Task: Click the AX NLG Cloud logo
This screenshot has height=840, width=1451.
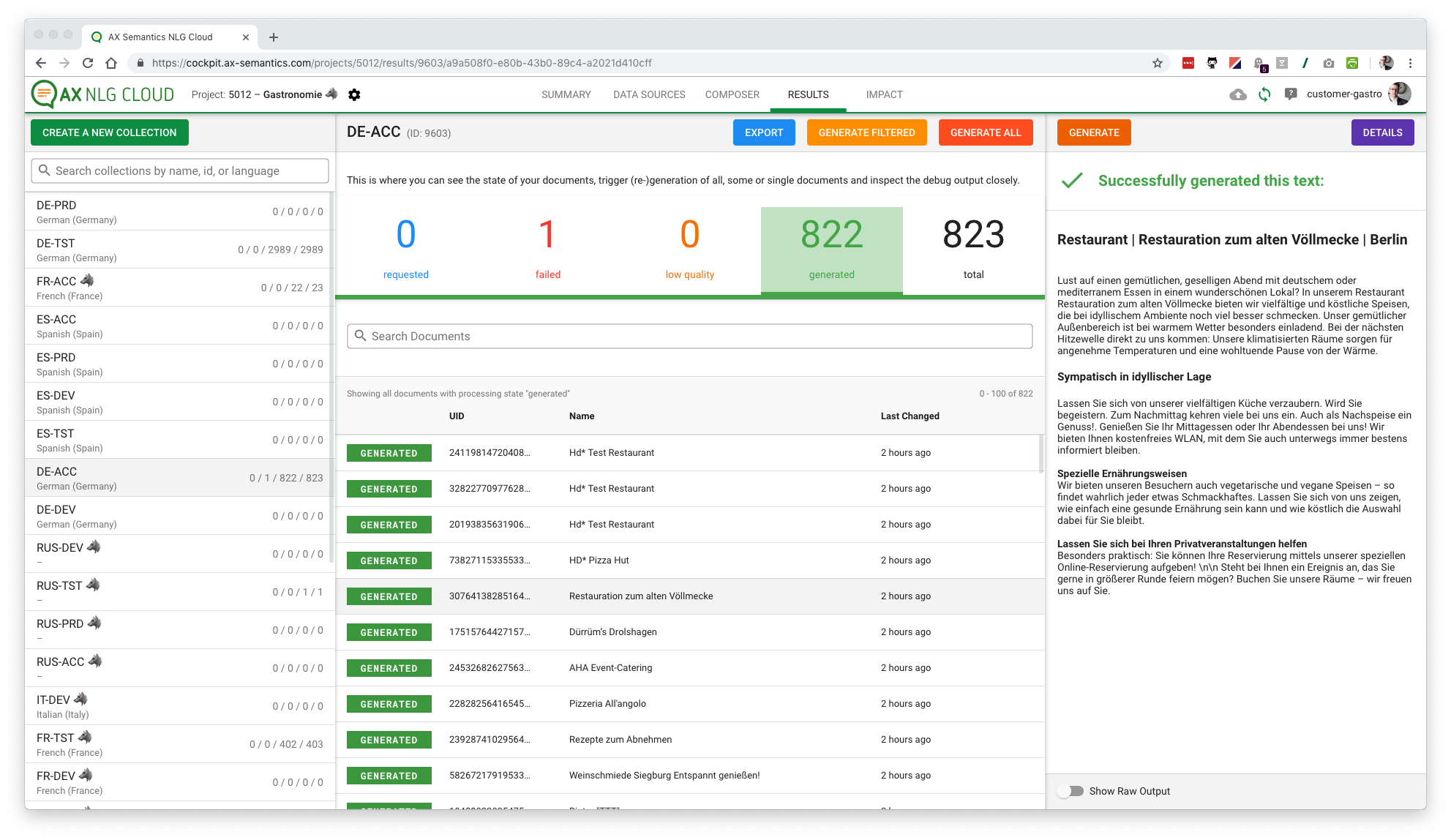Action: point(103,94)
